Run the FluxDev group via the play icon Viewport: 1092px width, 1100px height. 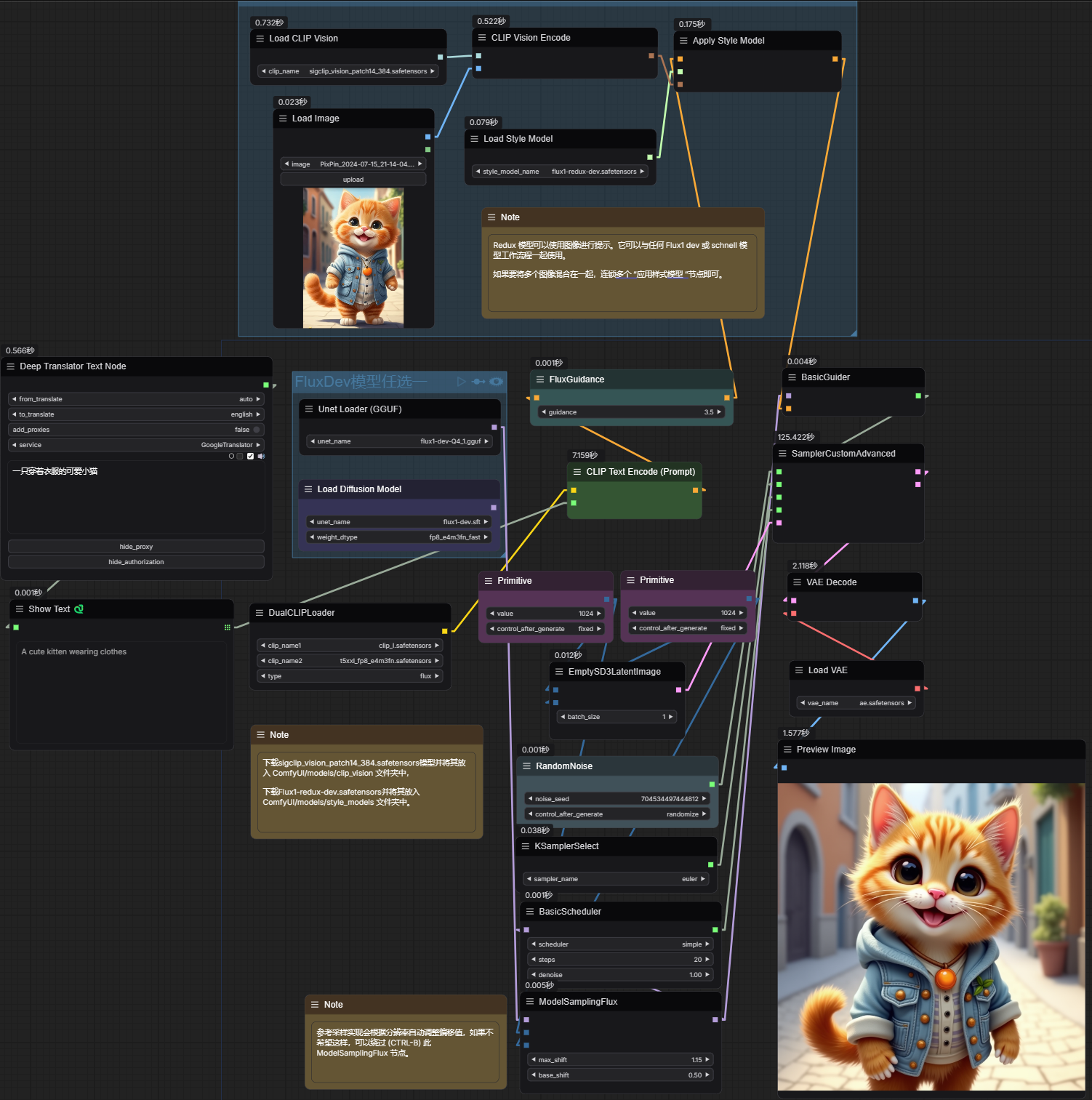[461, 382]
